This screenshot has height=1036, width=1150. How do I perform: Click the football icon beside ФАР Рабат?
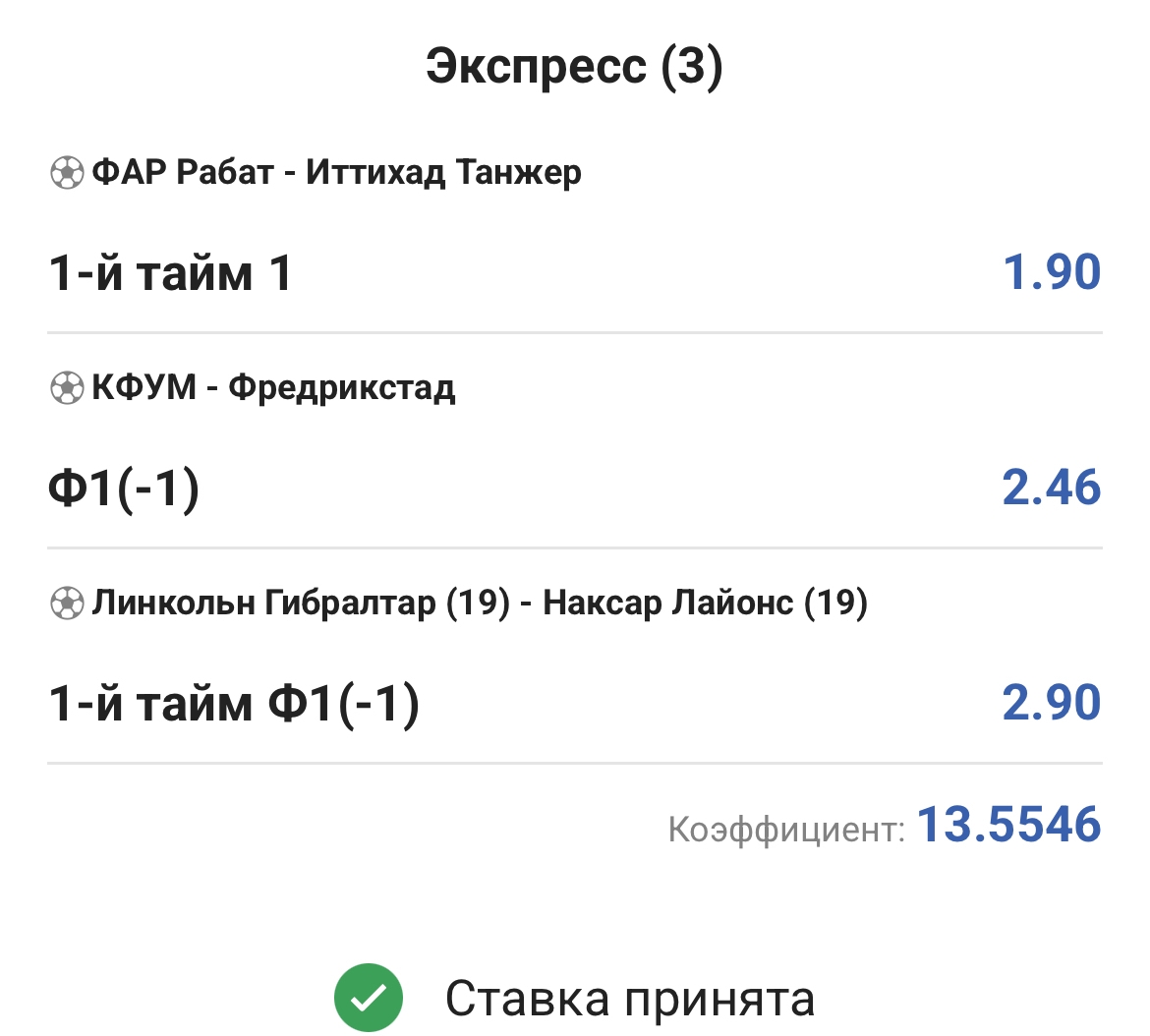67,174
